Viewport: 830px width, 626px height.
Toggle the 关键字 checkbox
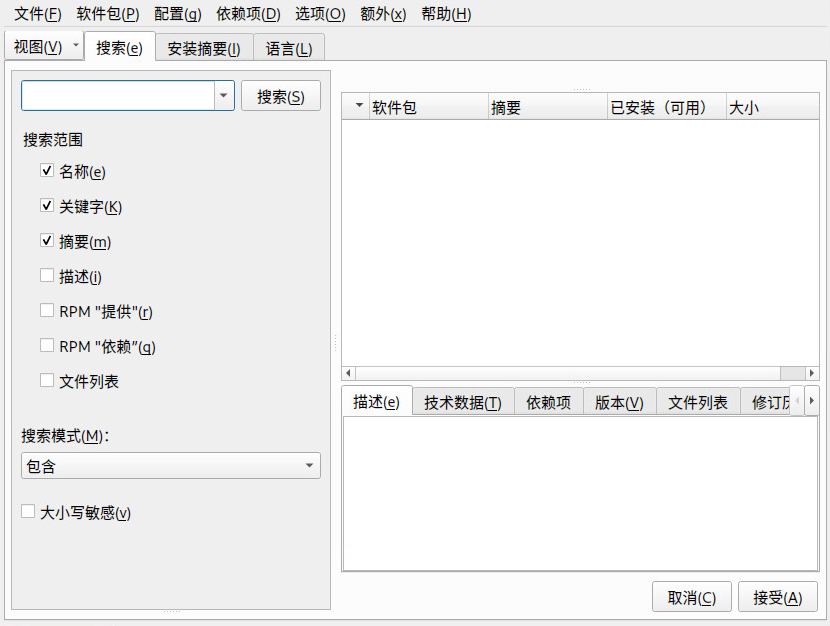(47, 206)
